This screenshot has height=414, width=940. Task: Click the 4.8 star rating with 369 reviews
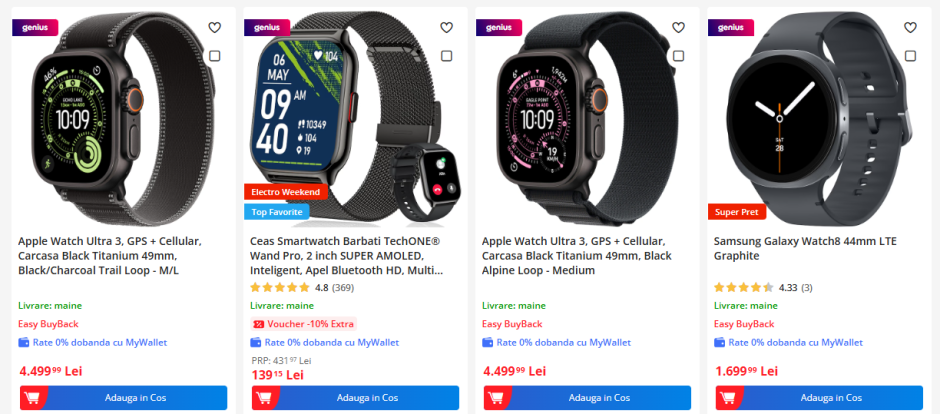click(x=302, y=288)
